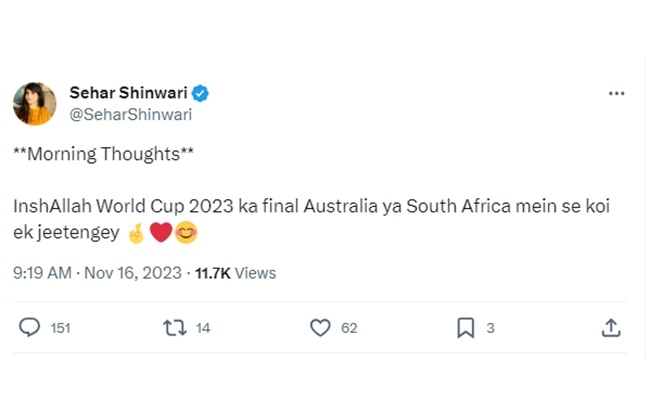Viewport: 650px width, 416px height.
Task: Click the like count 62
Action: tap(349, 328)
